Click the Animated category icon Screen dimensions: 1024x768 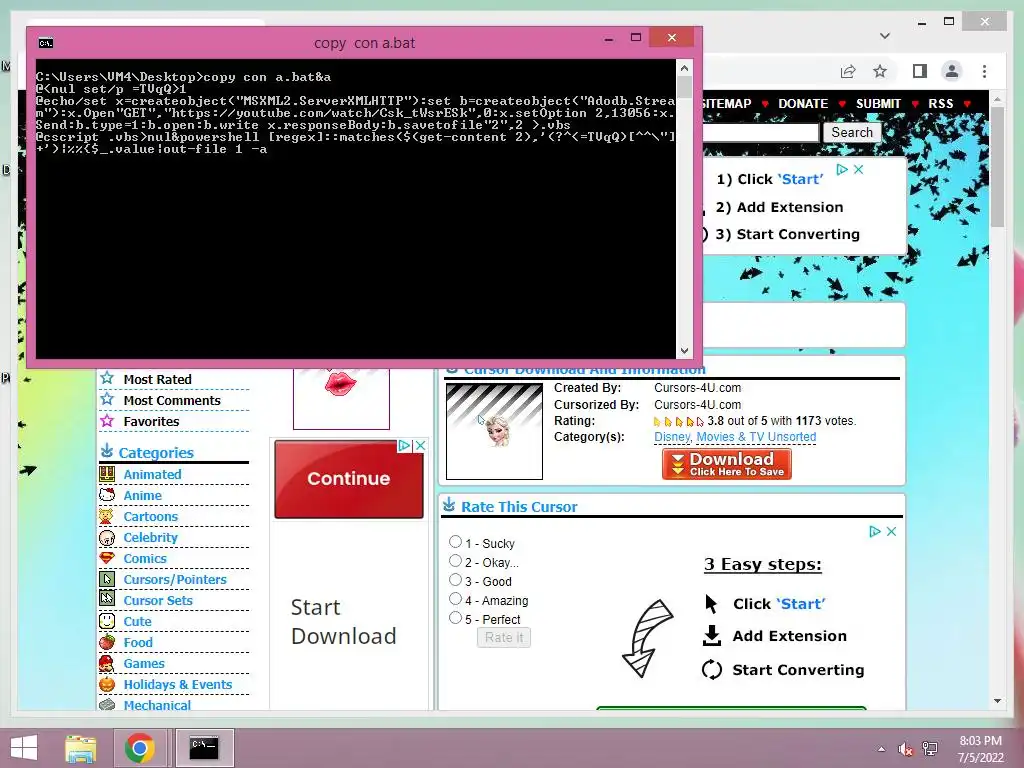tap(107, 474)
